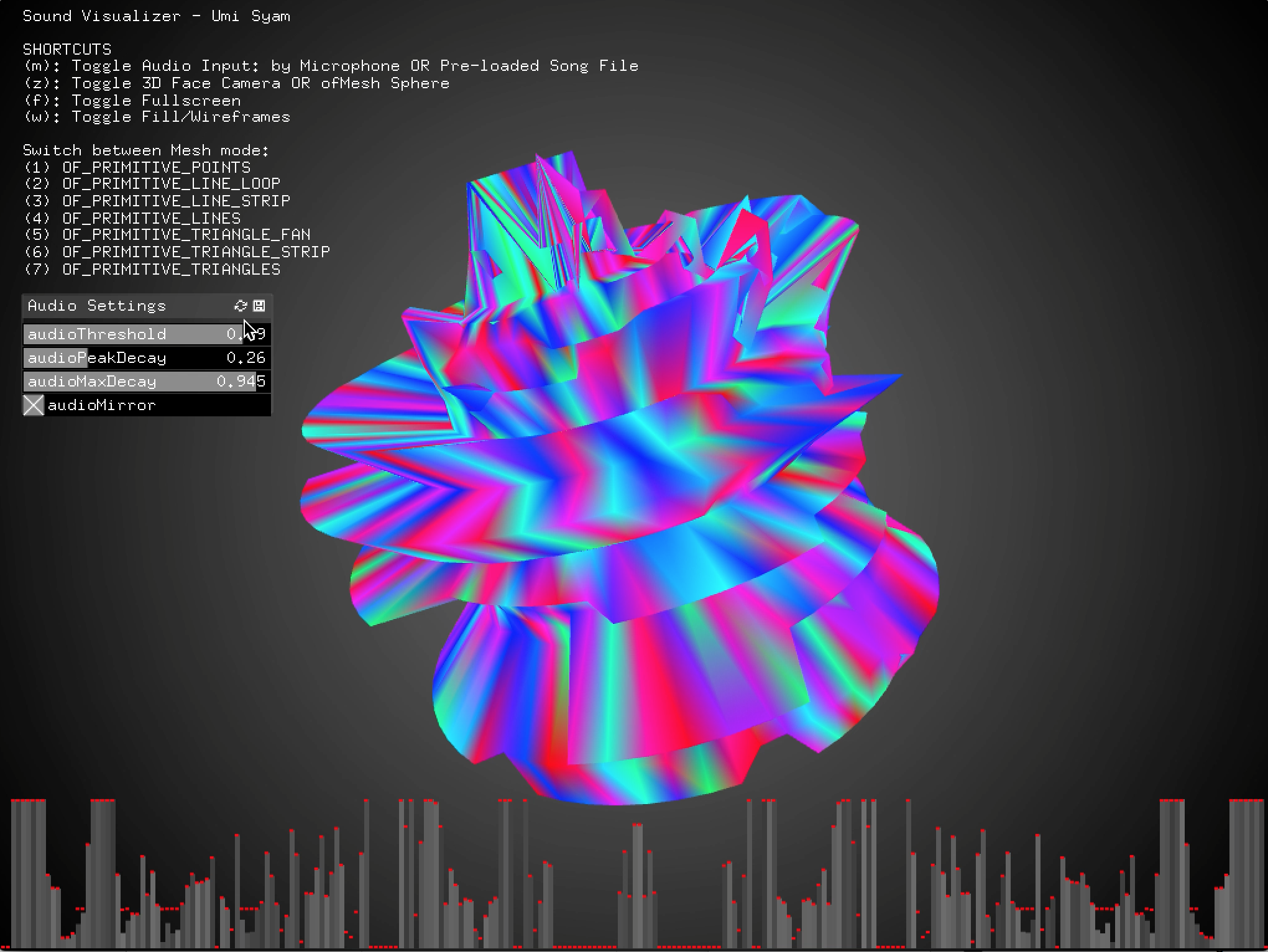Click the audioThreshold slider bar
This screenshot has width=1268, height=952.
147,334
